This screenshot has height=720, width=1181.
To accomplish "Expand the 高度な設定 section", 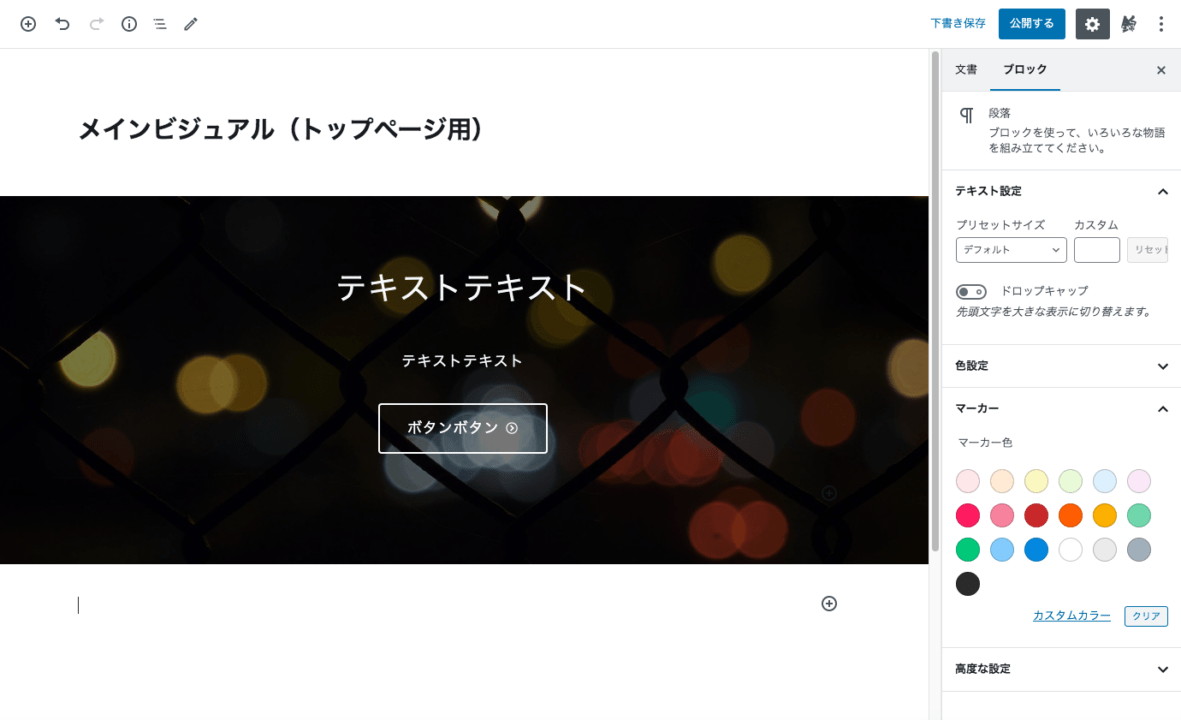I will [1061, 669].
